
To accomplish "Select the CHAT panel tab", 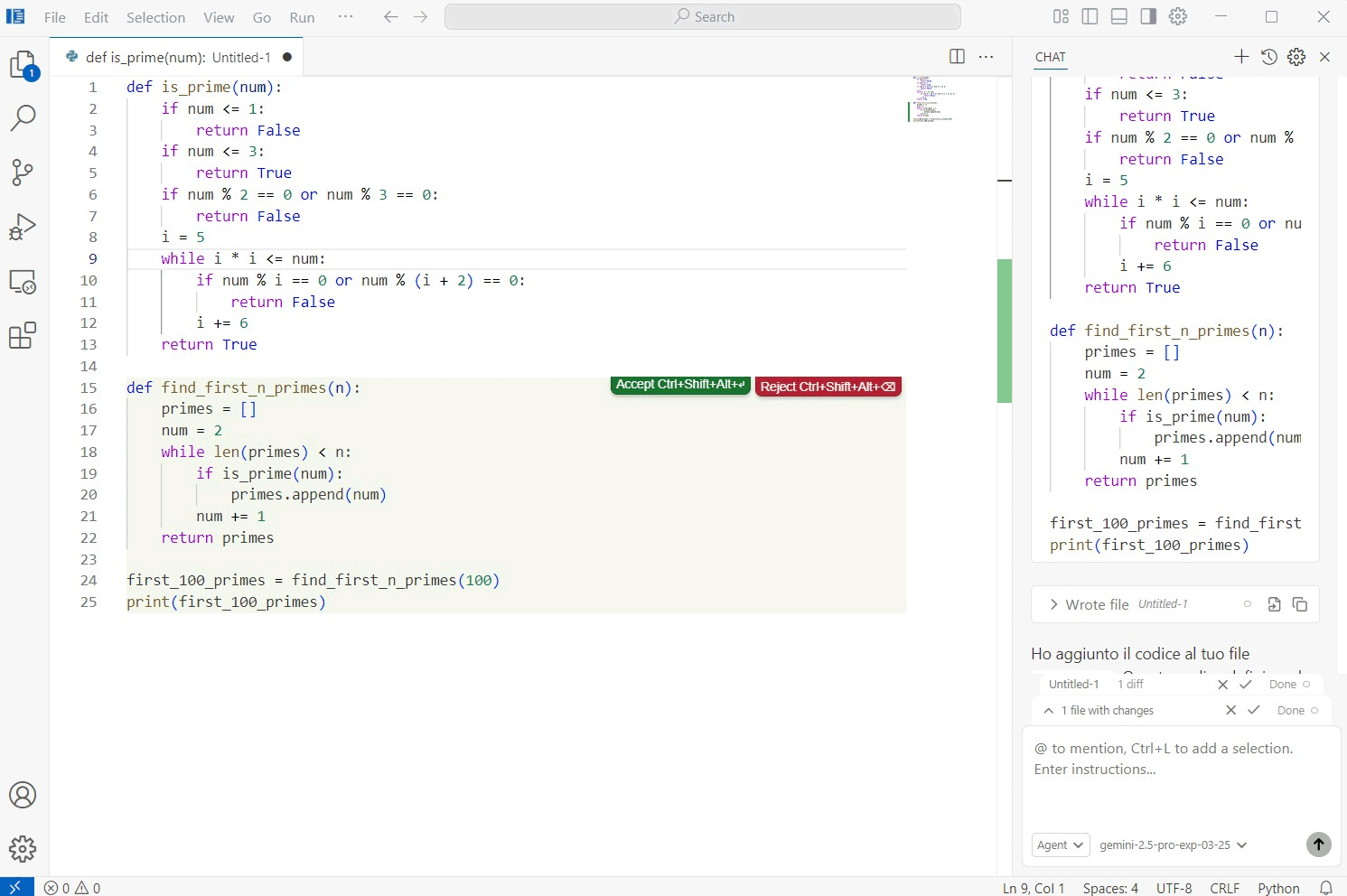I will 1050,57.
